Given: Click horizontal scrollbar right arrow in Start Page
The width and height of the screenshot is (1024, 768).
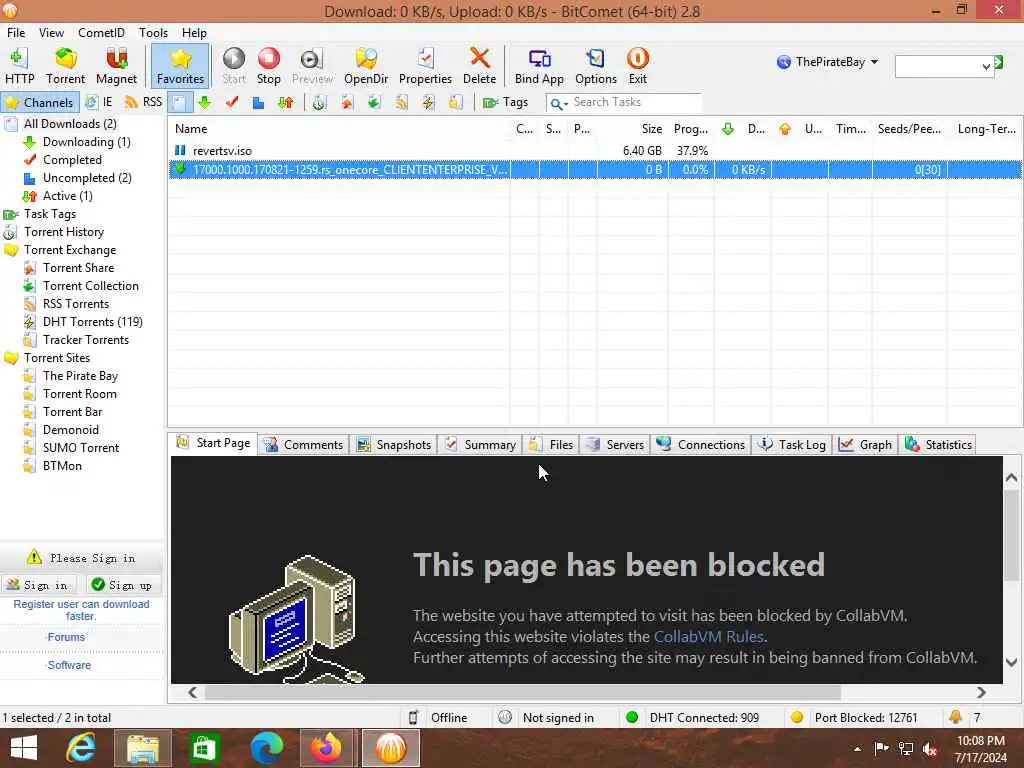Looking at the screenshot, I should point(981,692).
